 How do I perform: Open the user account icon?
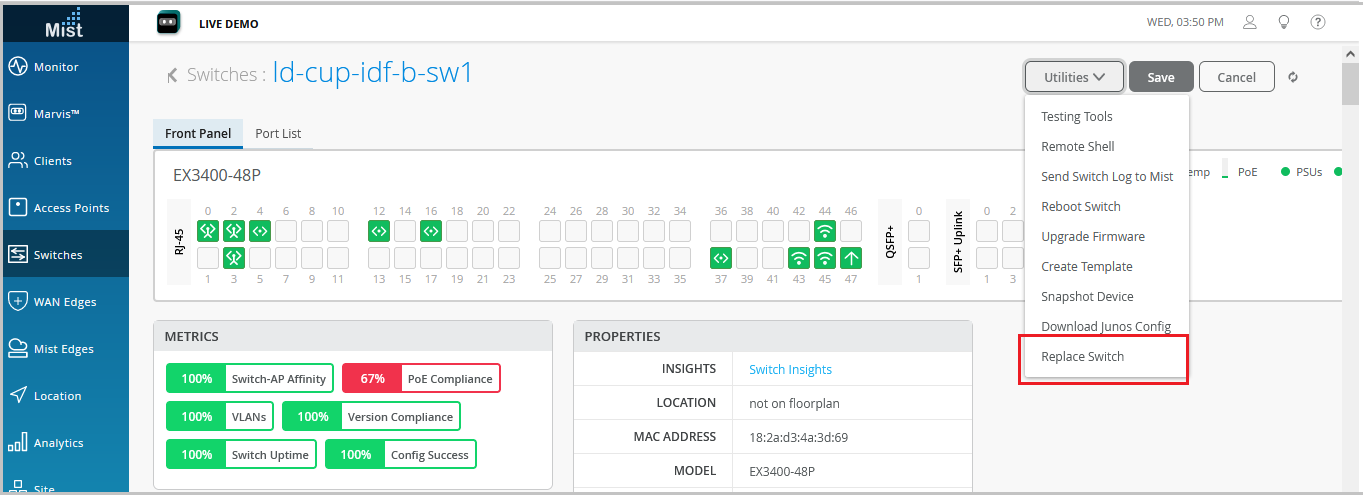(x=1249, y=22)
